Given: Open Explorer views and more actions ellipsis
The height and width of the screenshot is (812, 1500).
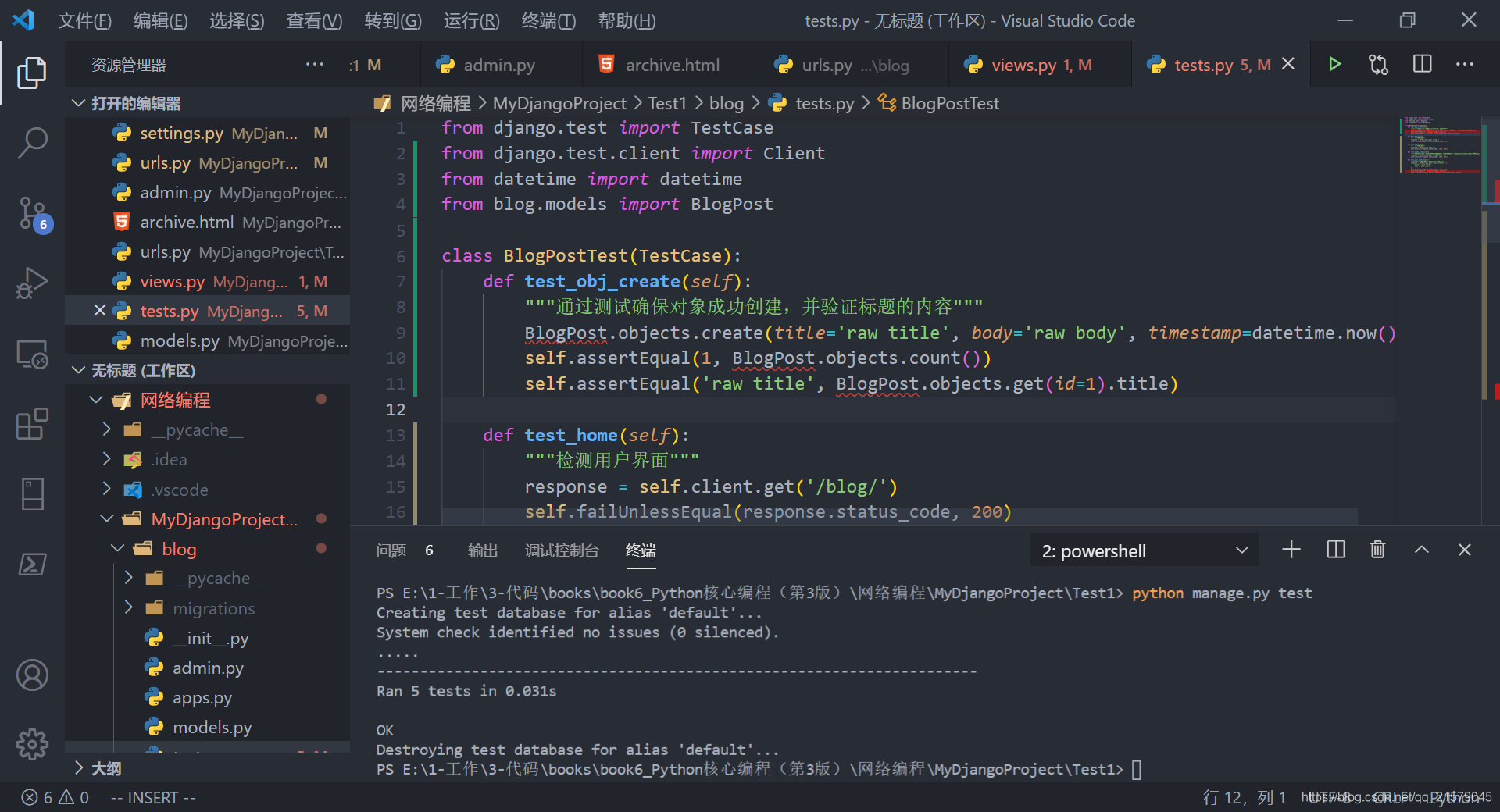Looking at the screenshot, I should (315, 64).
